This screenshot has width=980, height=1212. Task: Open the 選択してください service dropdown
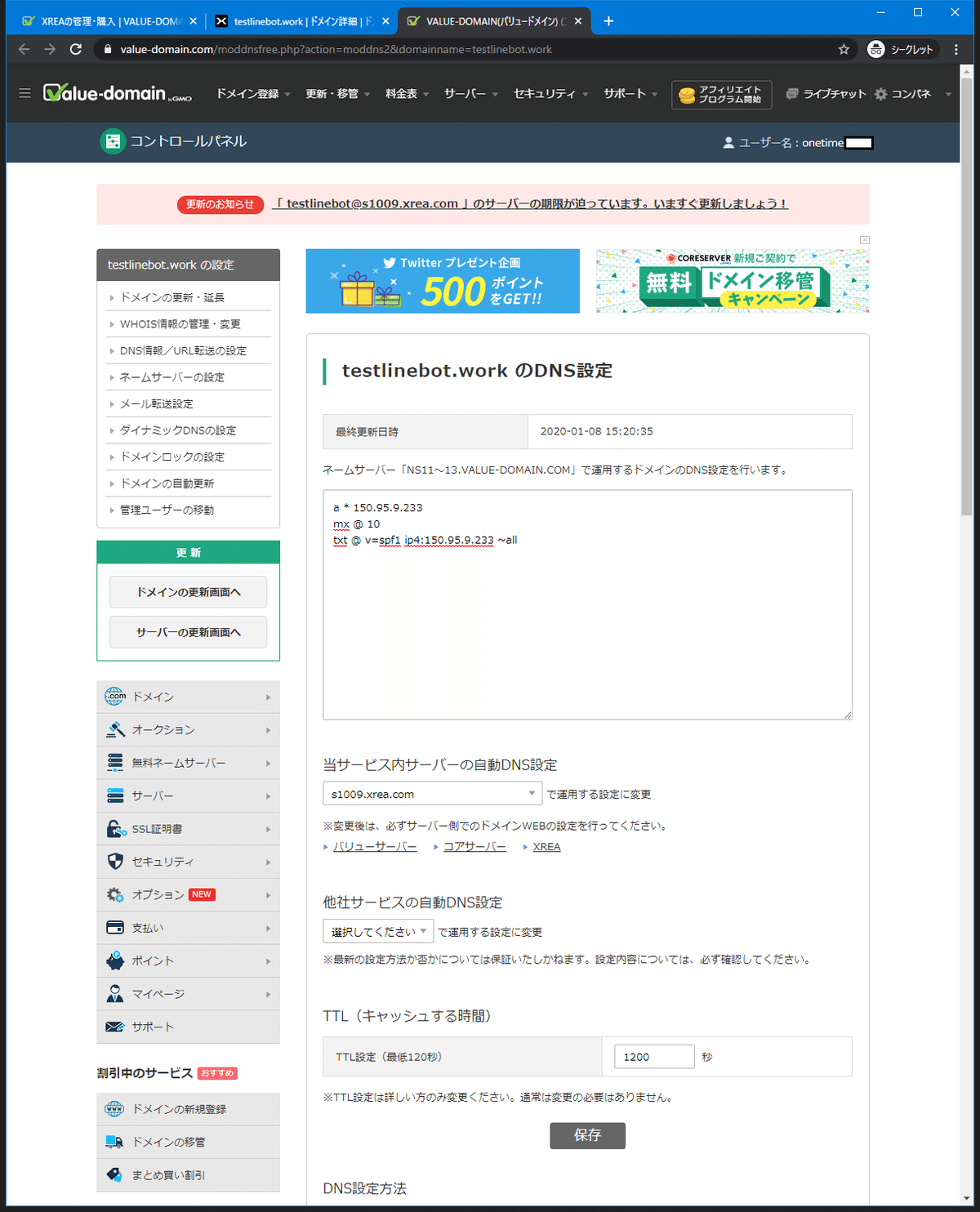tap(377, 930)
